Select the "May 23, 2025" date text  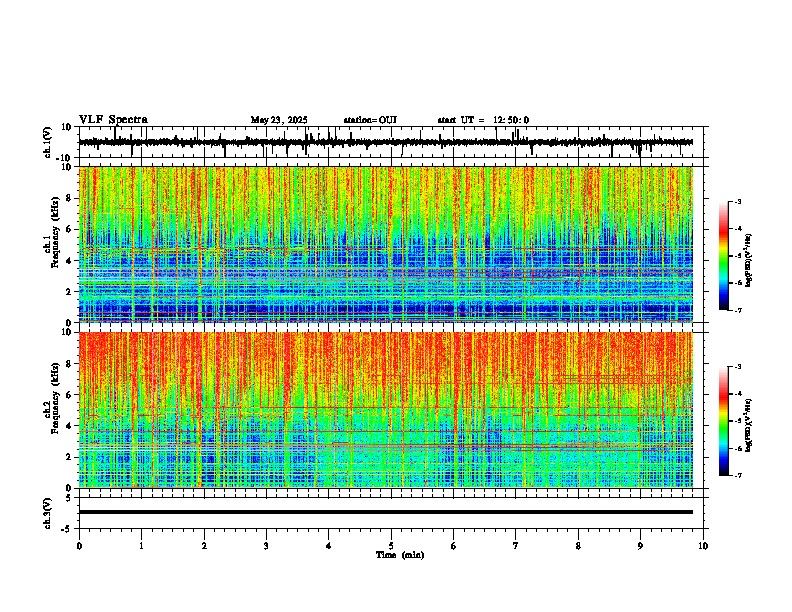pyautogui.click(x=279, y=120)
